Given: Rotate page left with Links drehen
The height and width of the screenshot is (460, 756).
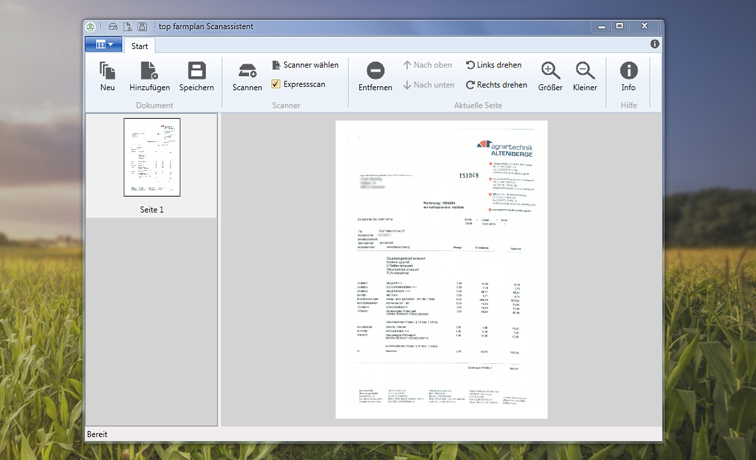Looking at the screenshot, I should 495,65.
